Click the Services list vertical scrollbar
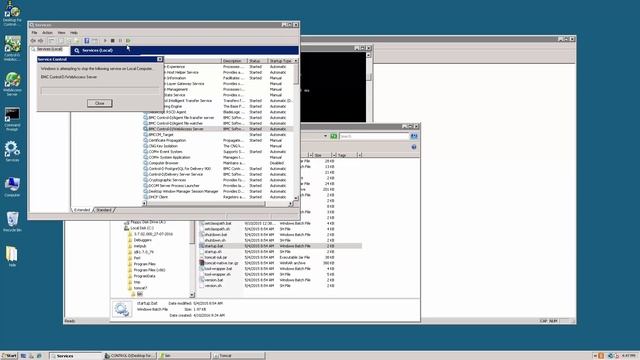 [296, 129]
